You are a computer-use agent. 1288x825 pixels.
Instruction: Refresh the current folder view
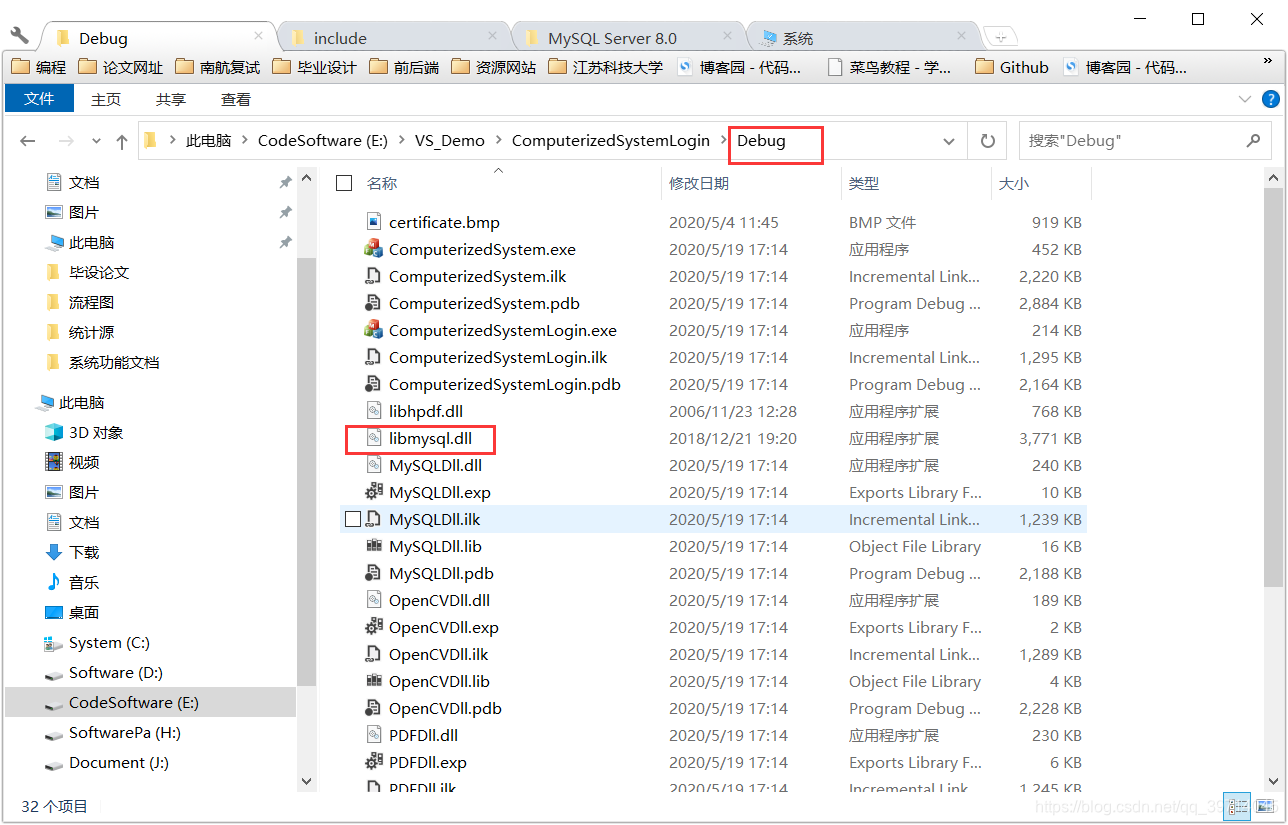[988, 141]
